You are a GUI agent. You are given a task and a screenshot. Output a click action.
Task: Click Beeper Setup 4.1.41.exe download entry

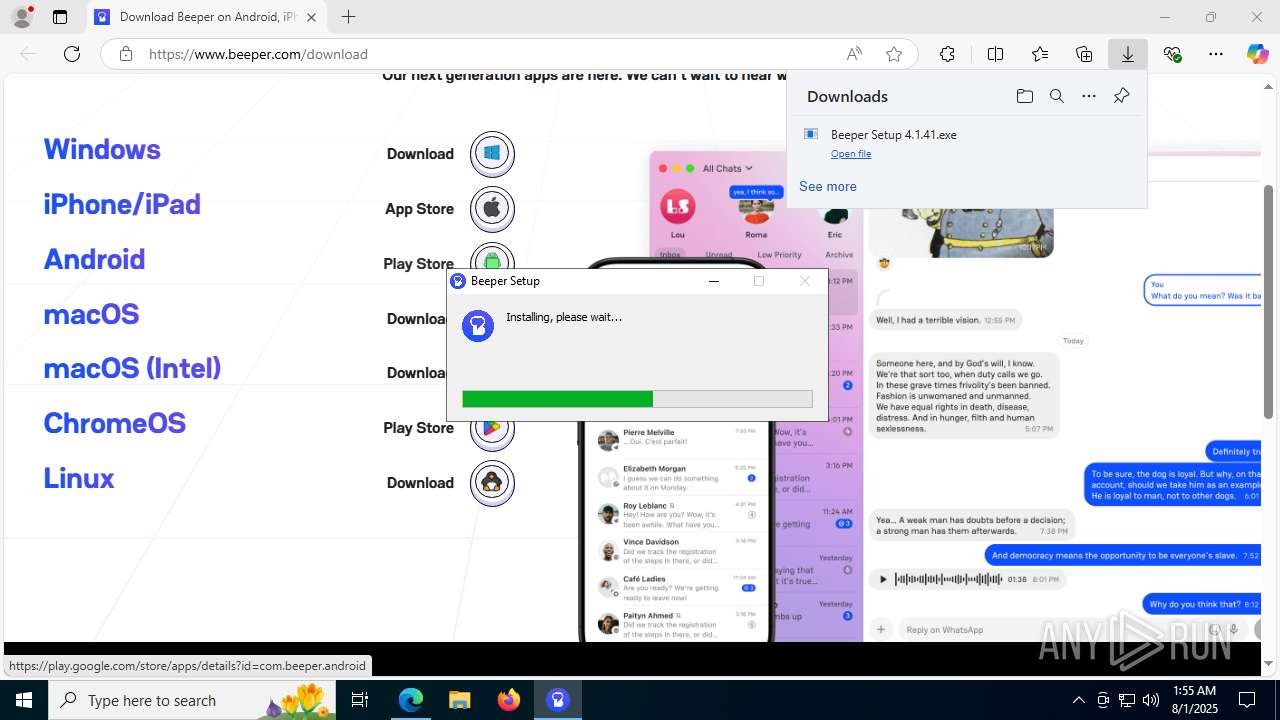tap(967, 144)
